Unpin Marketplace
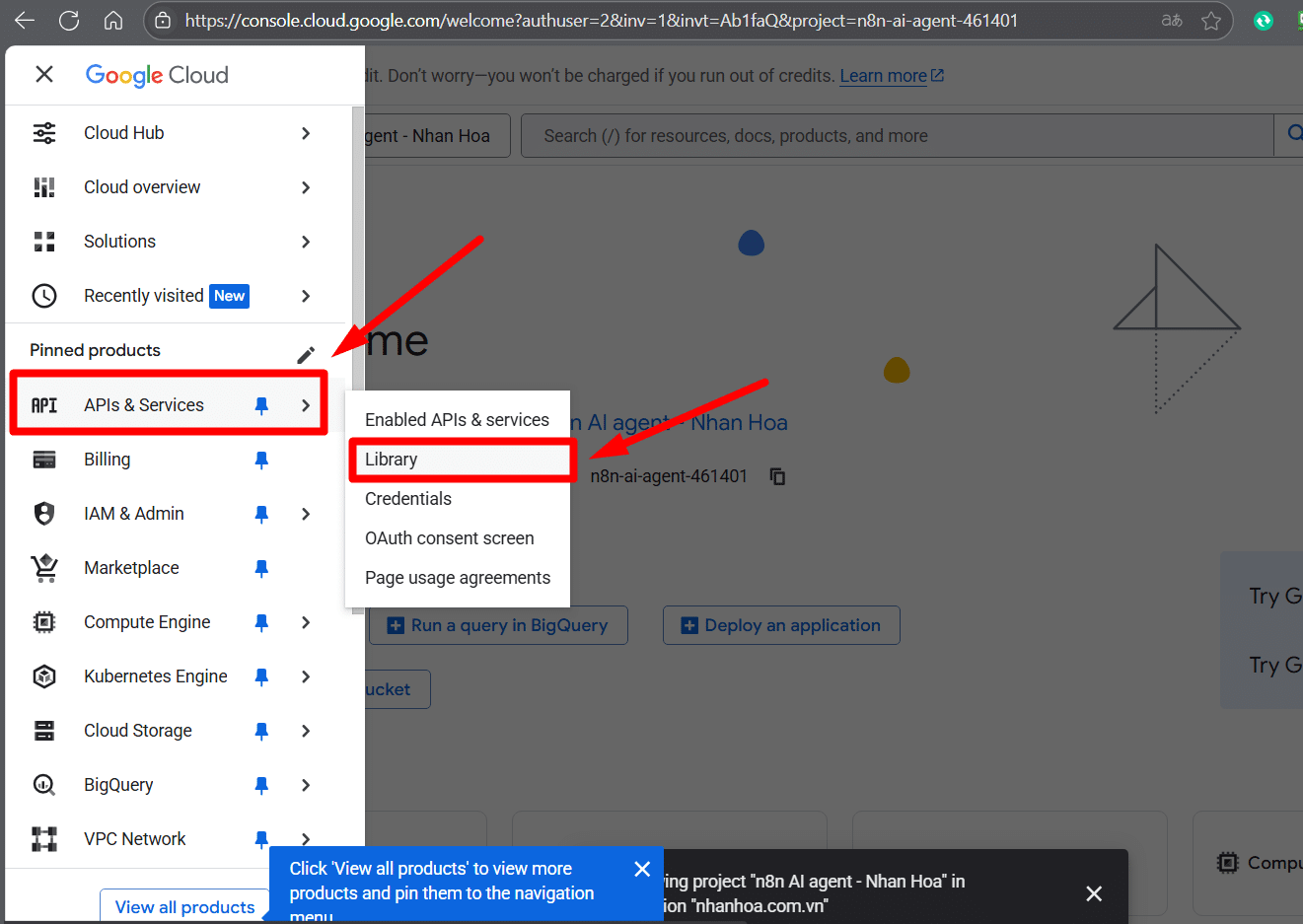The image size is (1303, 924). tap(261, 568)
